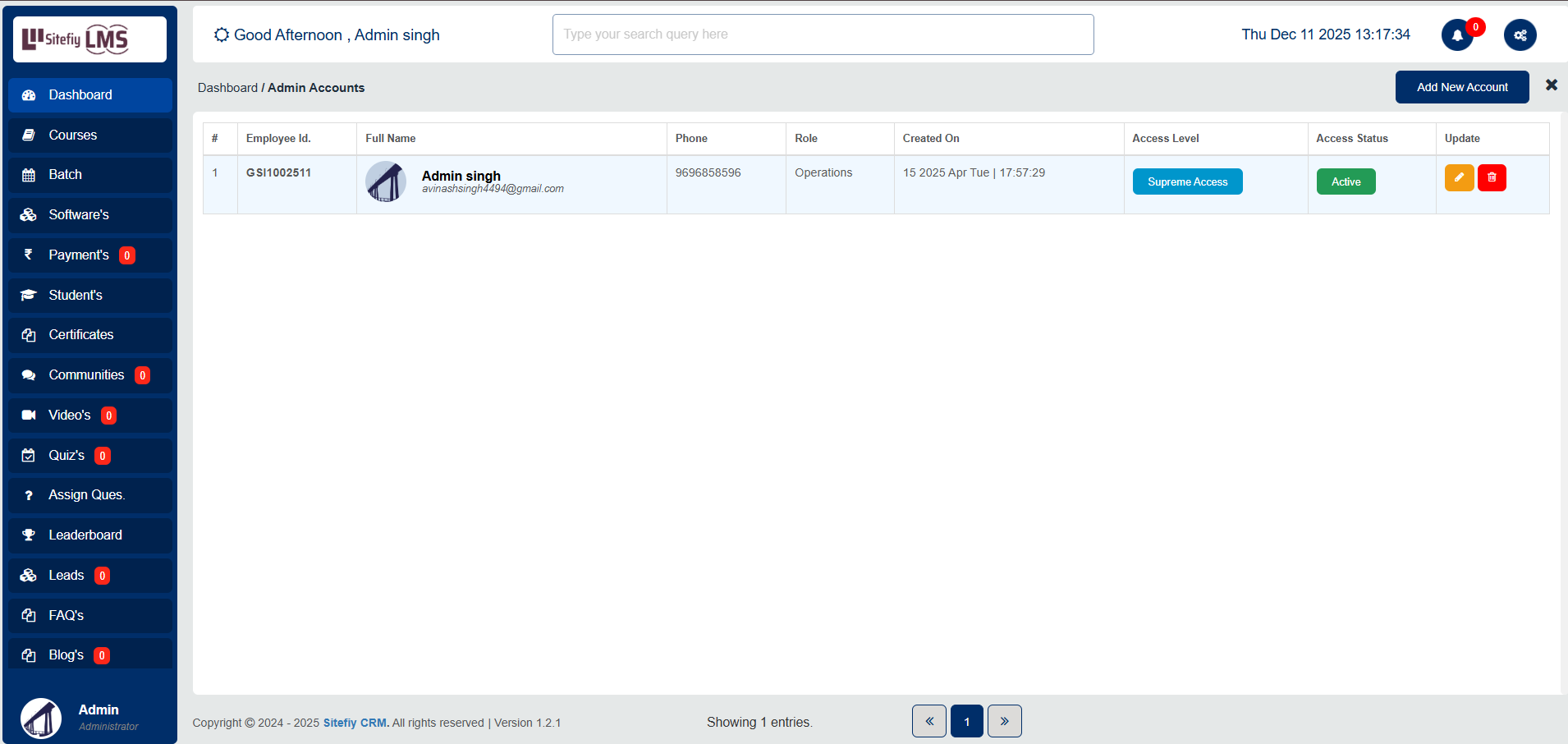Select page 1 in pagination

point(966,721)
